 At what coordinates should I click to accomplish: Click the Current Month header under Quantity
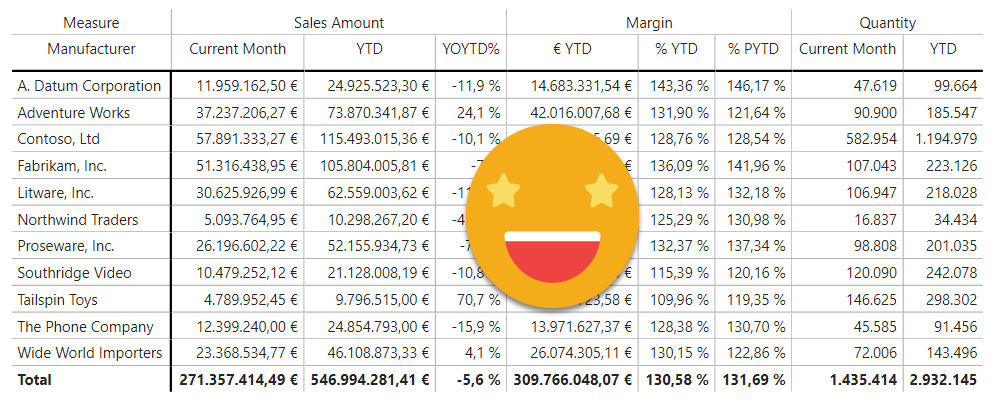click(847, 48)
